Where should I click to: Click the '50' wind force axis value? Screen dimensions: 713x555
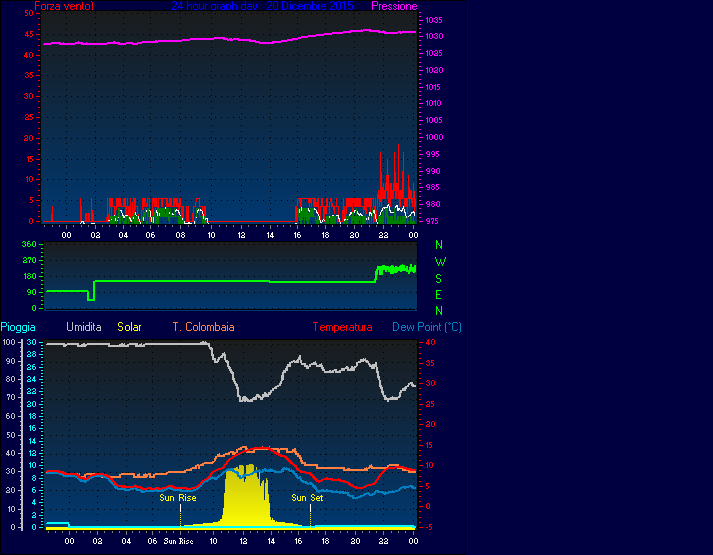tap(29, 13)
